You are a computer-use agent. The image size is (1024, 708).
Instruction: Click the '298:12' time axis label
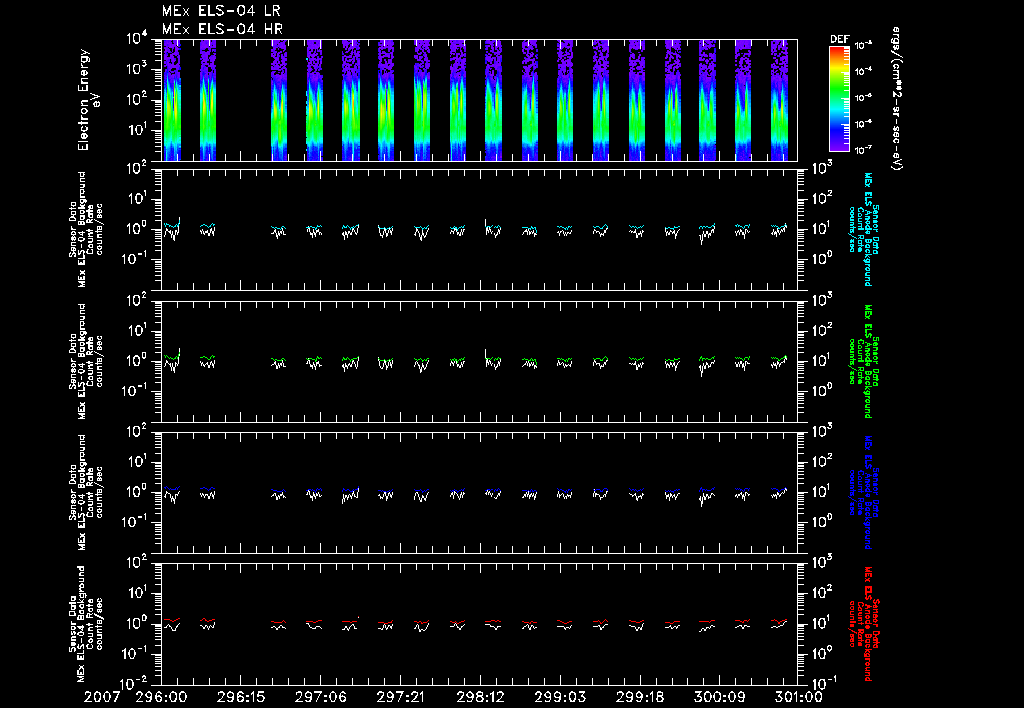point(480,697)
